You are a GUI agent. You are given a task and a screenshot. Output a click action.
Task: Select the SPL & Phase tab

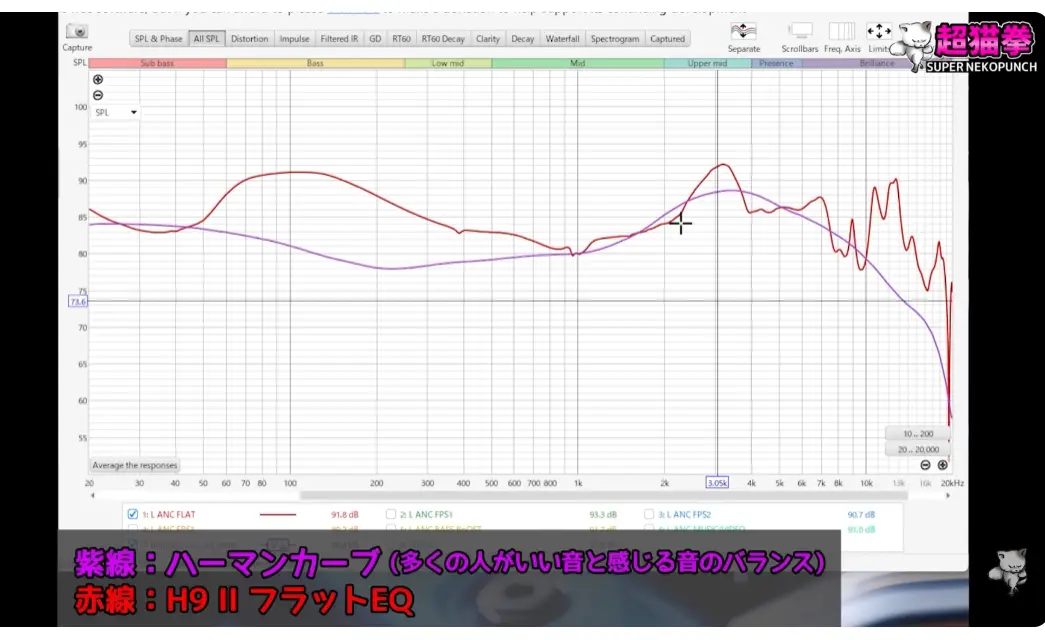coord(158,39)
